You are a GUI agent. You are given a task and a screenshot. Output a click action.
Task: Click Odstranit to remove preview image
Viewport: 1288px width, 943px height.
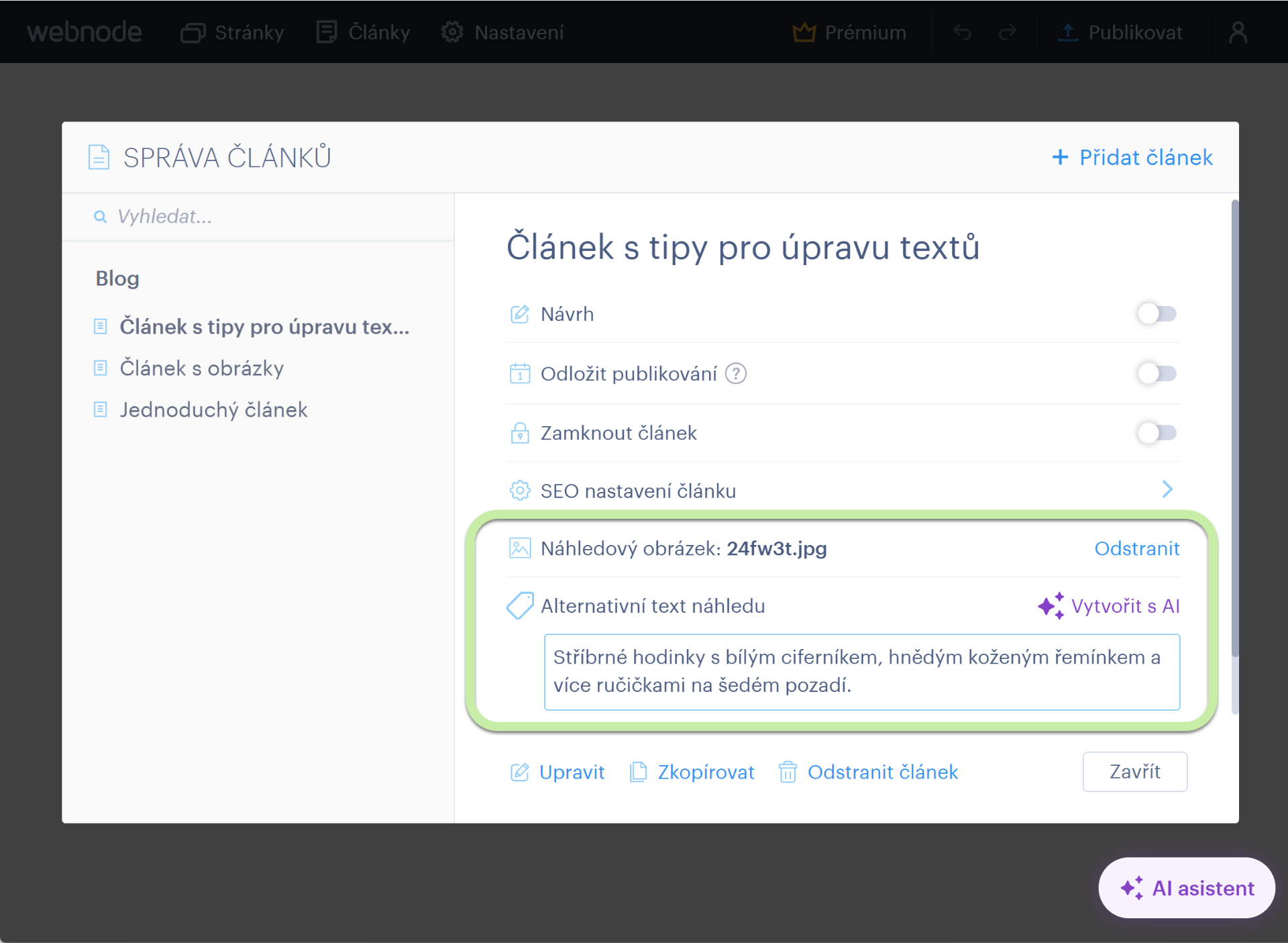pos(1137,548)
